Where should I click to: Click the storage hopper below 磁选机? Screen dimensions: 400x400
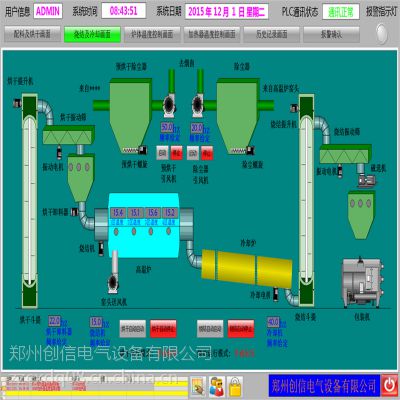(361, 215)
